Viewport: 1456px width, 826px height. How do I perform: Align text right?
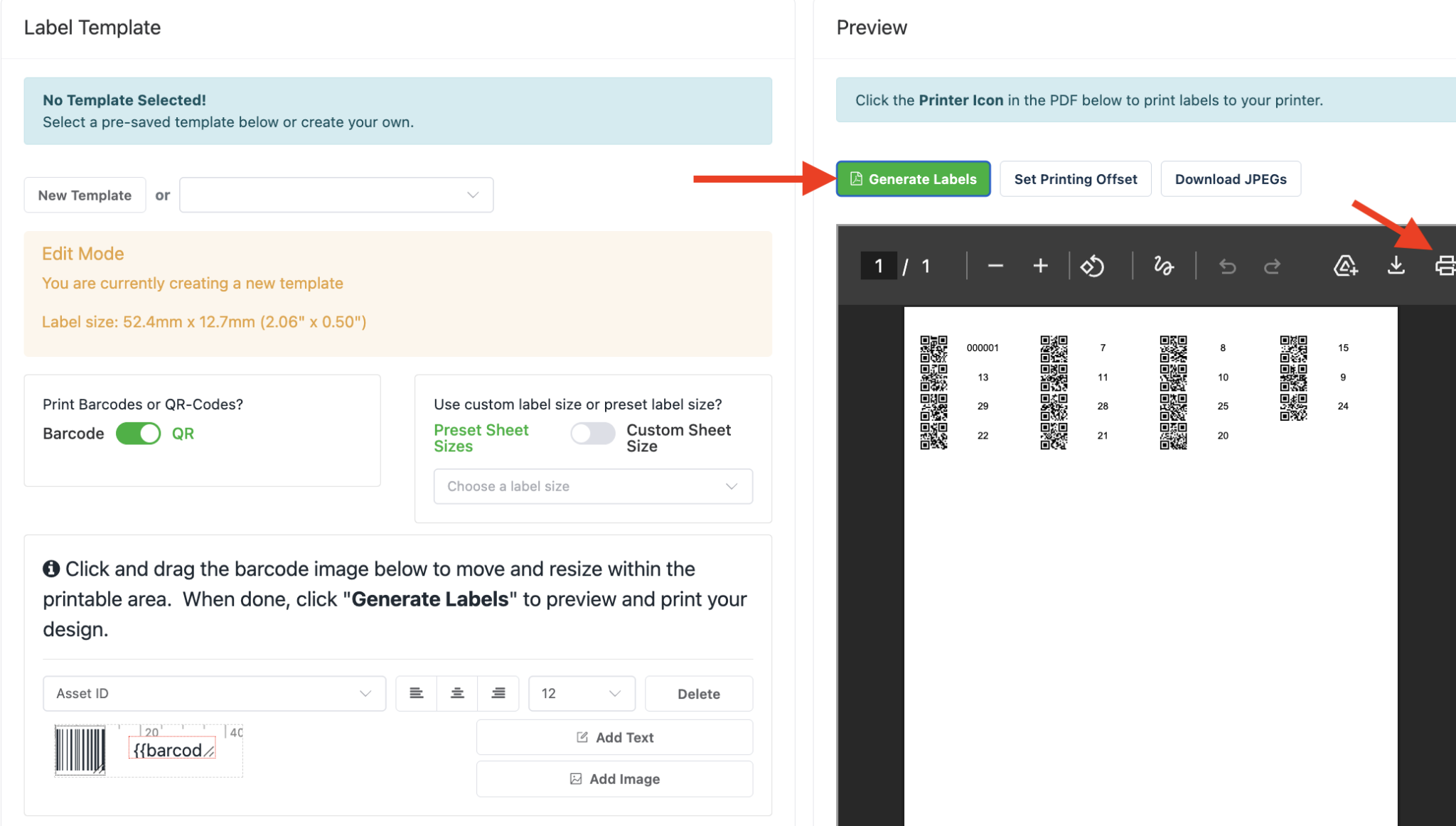coord(499,693)
